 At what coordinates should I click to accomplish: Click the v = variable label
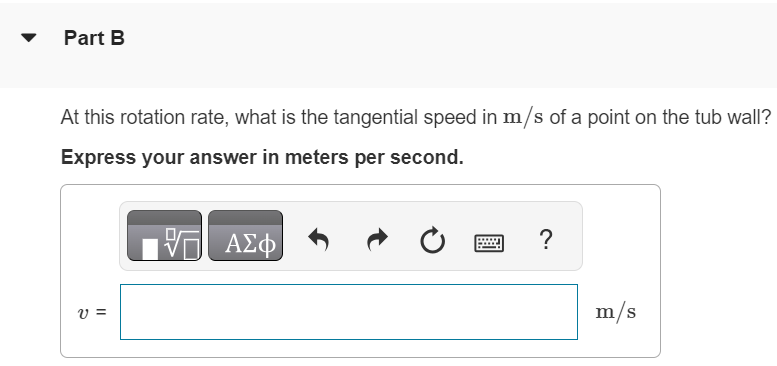pyautogui.click(x=92, y=313)
